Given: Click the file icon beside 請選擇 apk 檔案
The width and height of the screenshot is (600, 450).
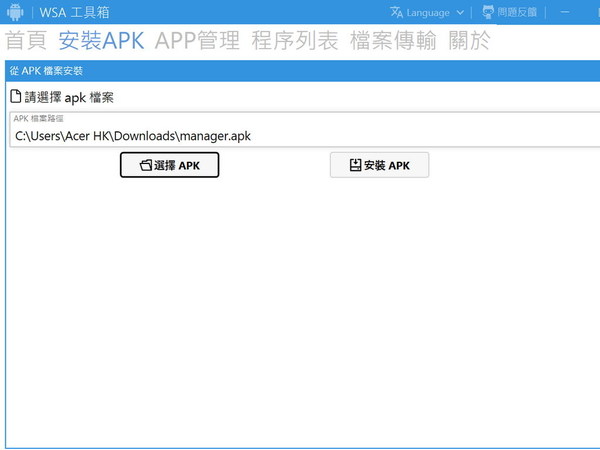Looking at the screenshot, I should (x=15, y=96).
